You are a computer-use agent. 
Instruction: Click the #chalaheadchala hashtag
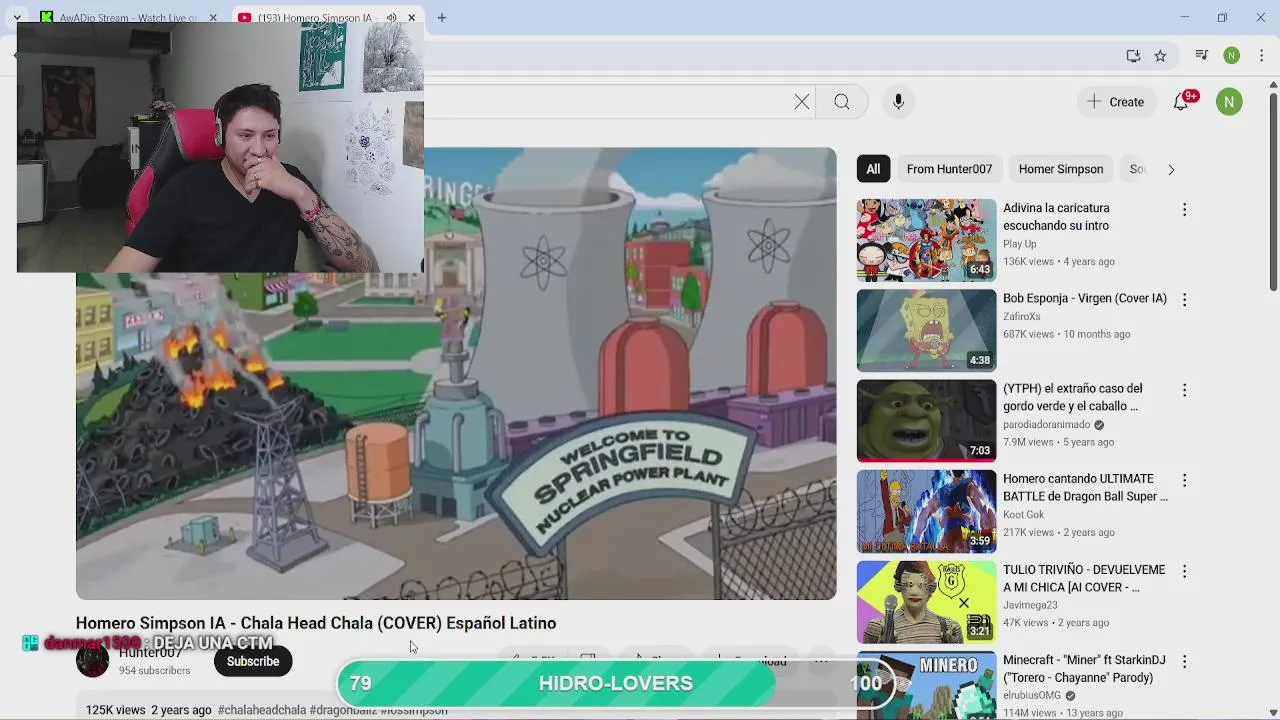click(262, 710)
